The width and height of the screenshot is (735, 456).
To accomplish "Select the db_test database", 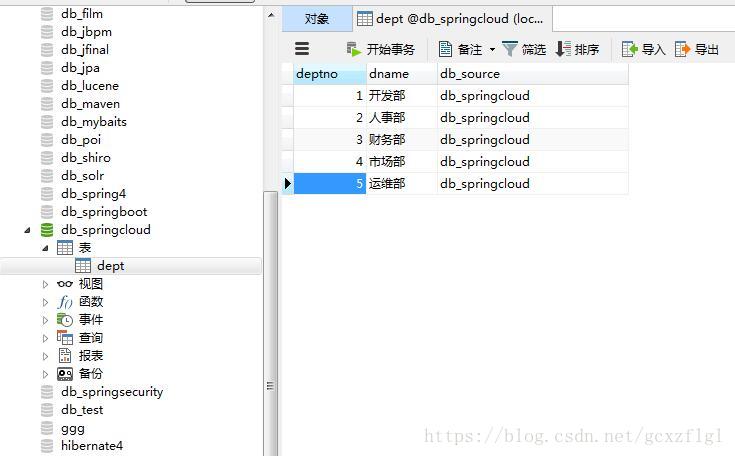I will 82,410.
